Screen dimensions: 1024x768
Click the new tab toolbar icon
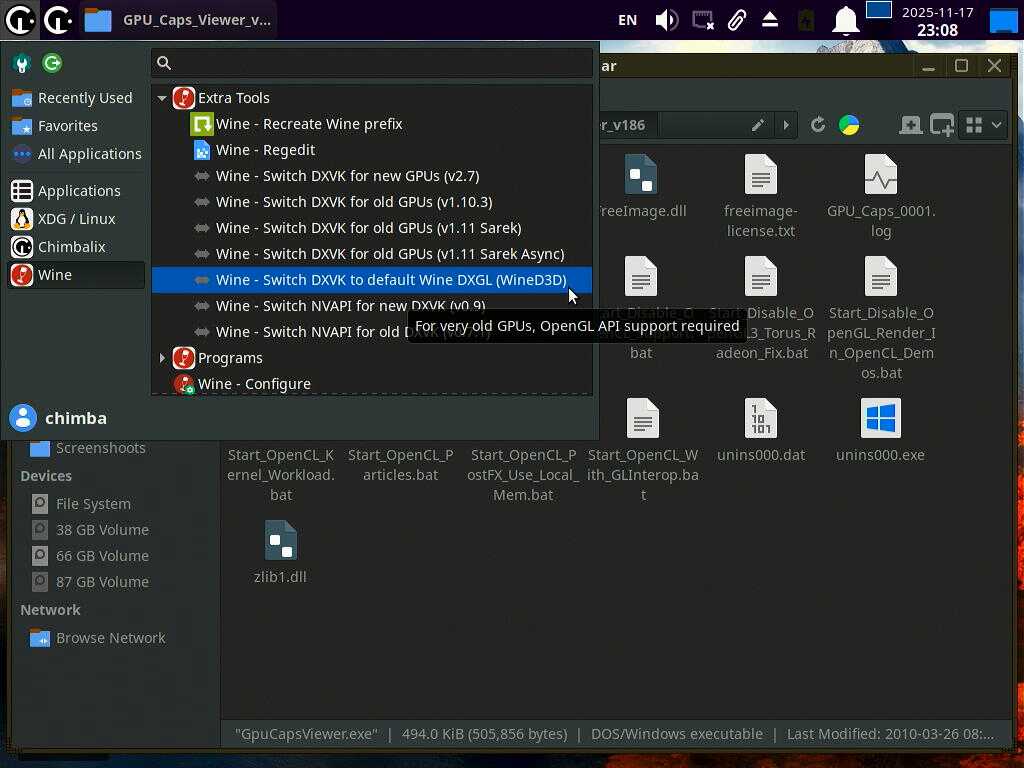[910, 125]
